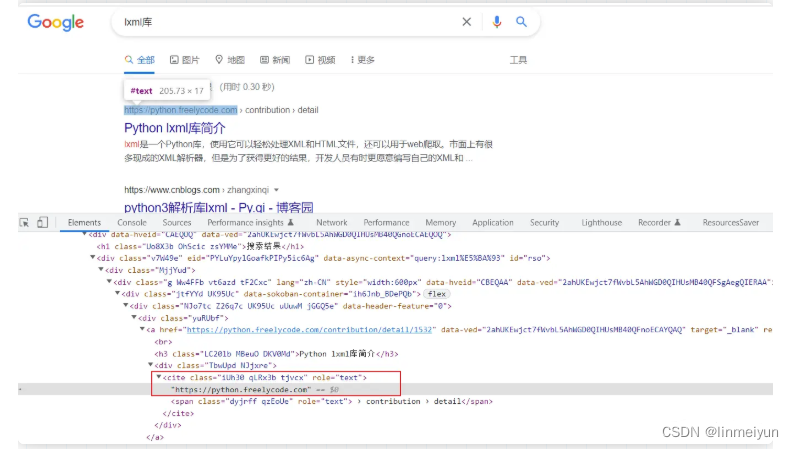Screen dimensions: 794x449
Task: Switch to the Elements panel
Action: (85, 223)
